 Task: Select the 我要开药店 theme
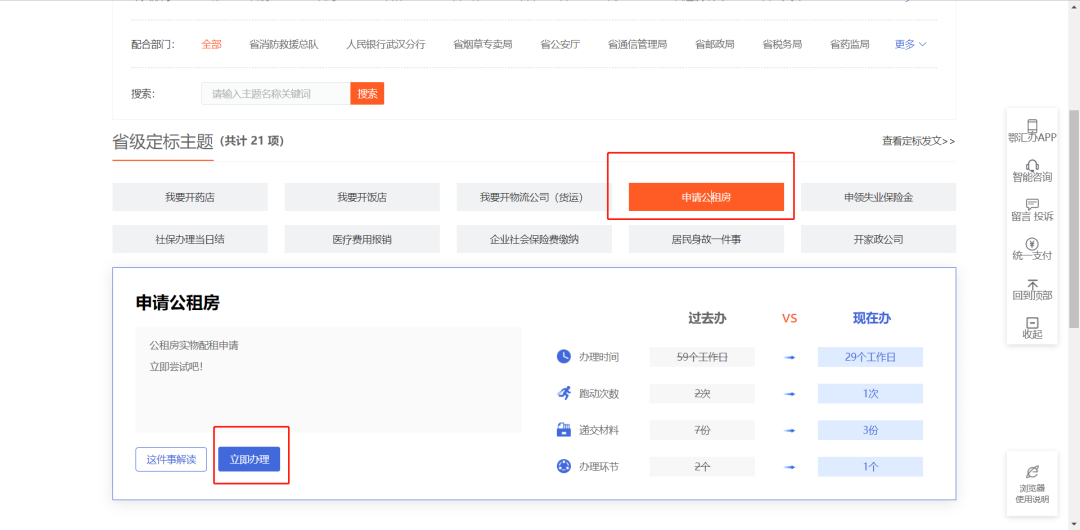click(190, 197)
